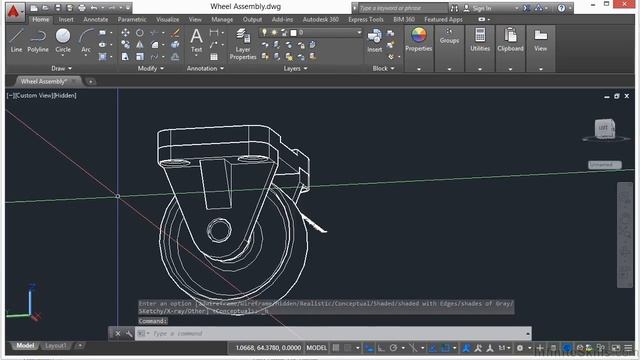
Task: Toggle dynamic input in status bar
Action: [x=369, y=348]
